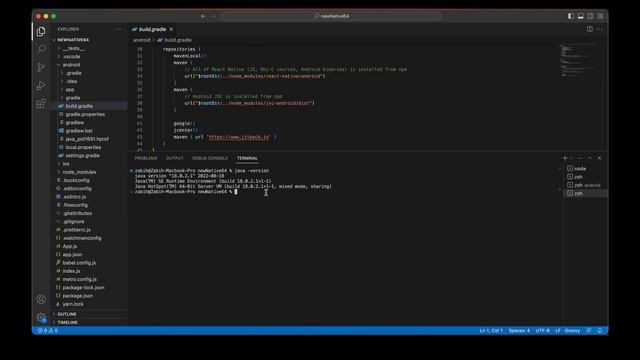Toggle bottom panel layout icon
This screenshot has height=360, width=640.
(x=580, y=16)
